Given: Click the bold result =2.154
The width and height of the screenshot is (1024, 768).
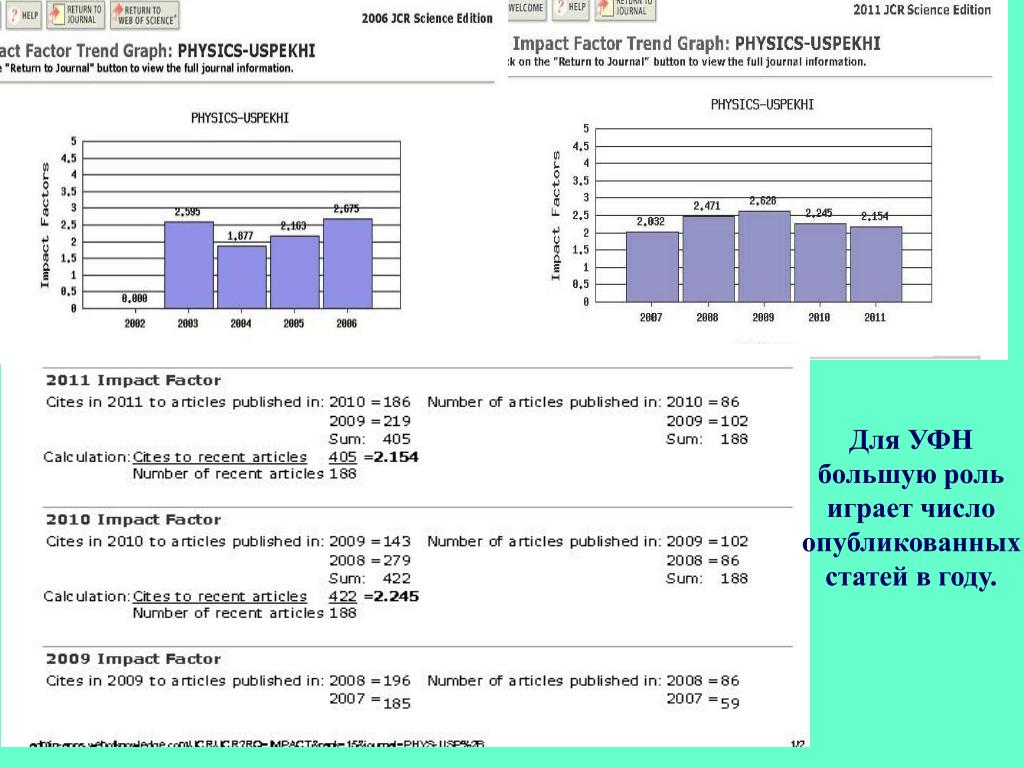Looking at the screenshot, I should click(x=391, y=457).
